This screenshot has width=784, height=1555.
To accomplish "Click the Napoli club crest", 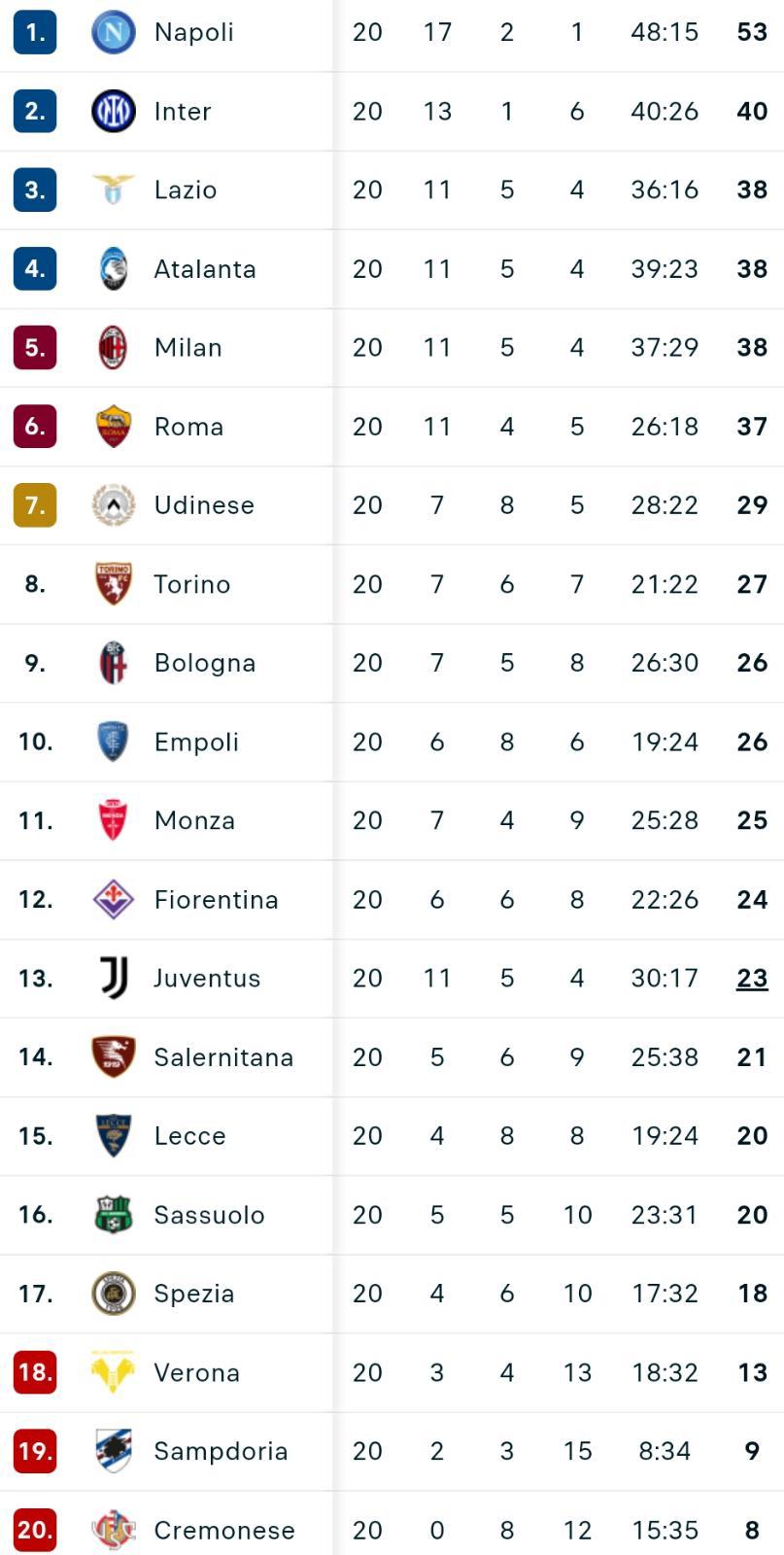I will coord(113,32).
